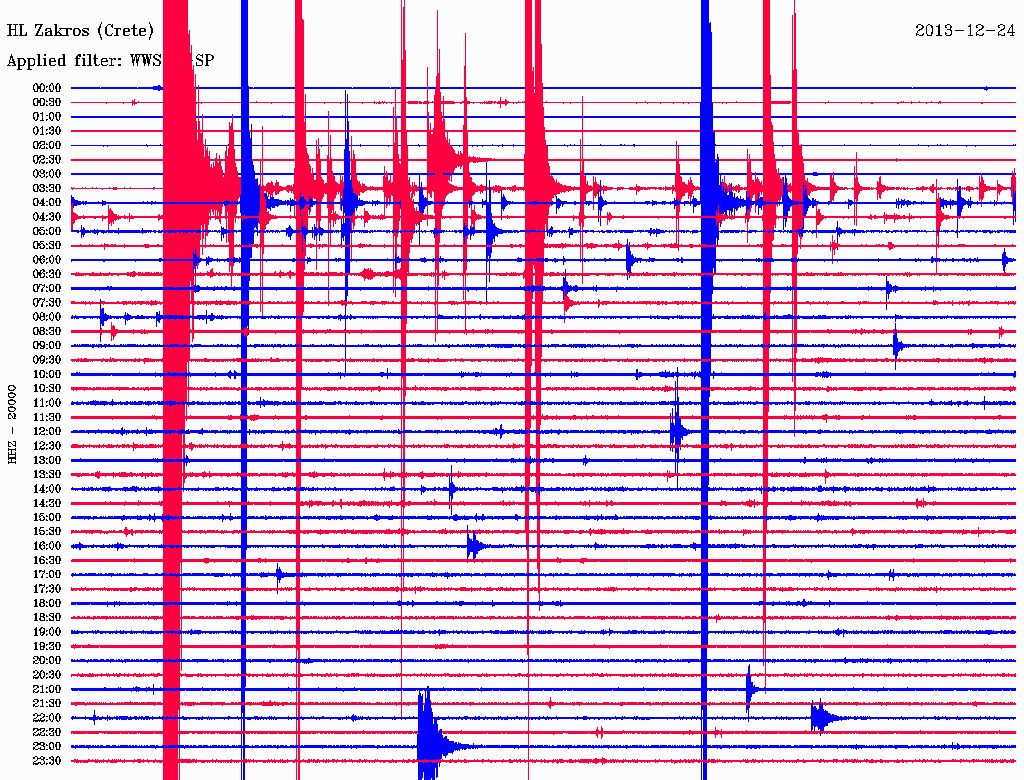Select the 06:00 time label
This screenshot has height=780, width=1024.
(x=47, y=260)
